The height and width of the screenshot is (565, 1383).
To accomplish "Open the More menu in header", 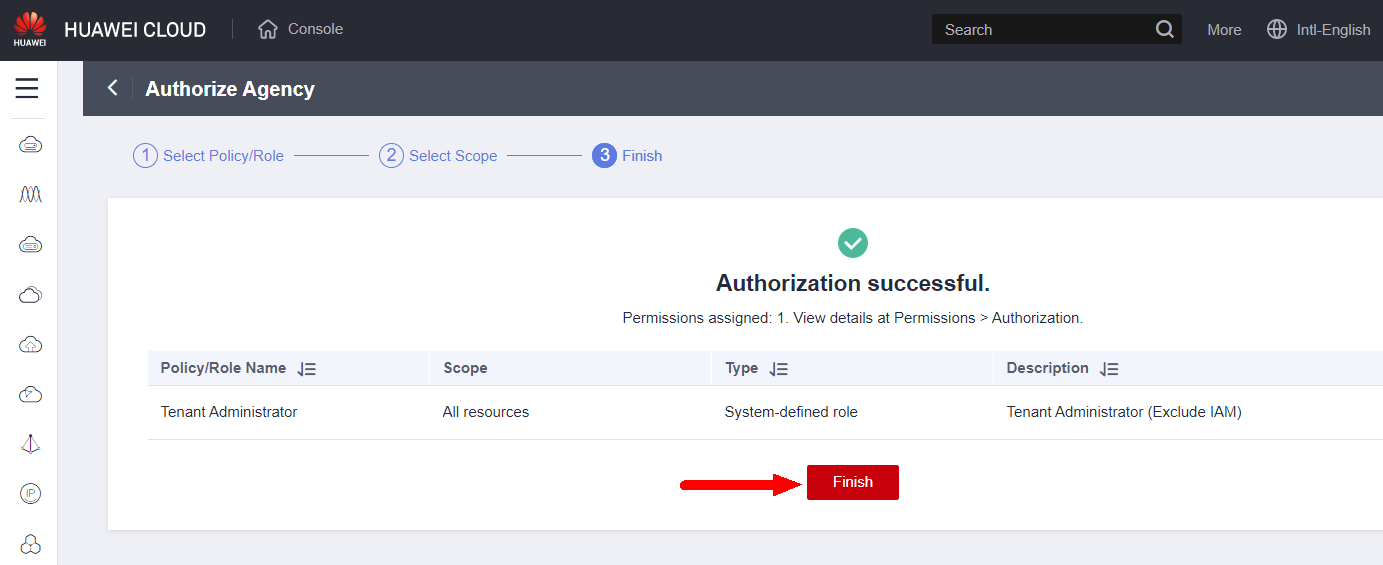I will (1224, 30).
